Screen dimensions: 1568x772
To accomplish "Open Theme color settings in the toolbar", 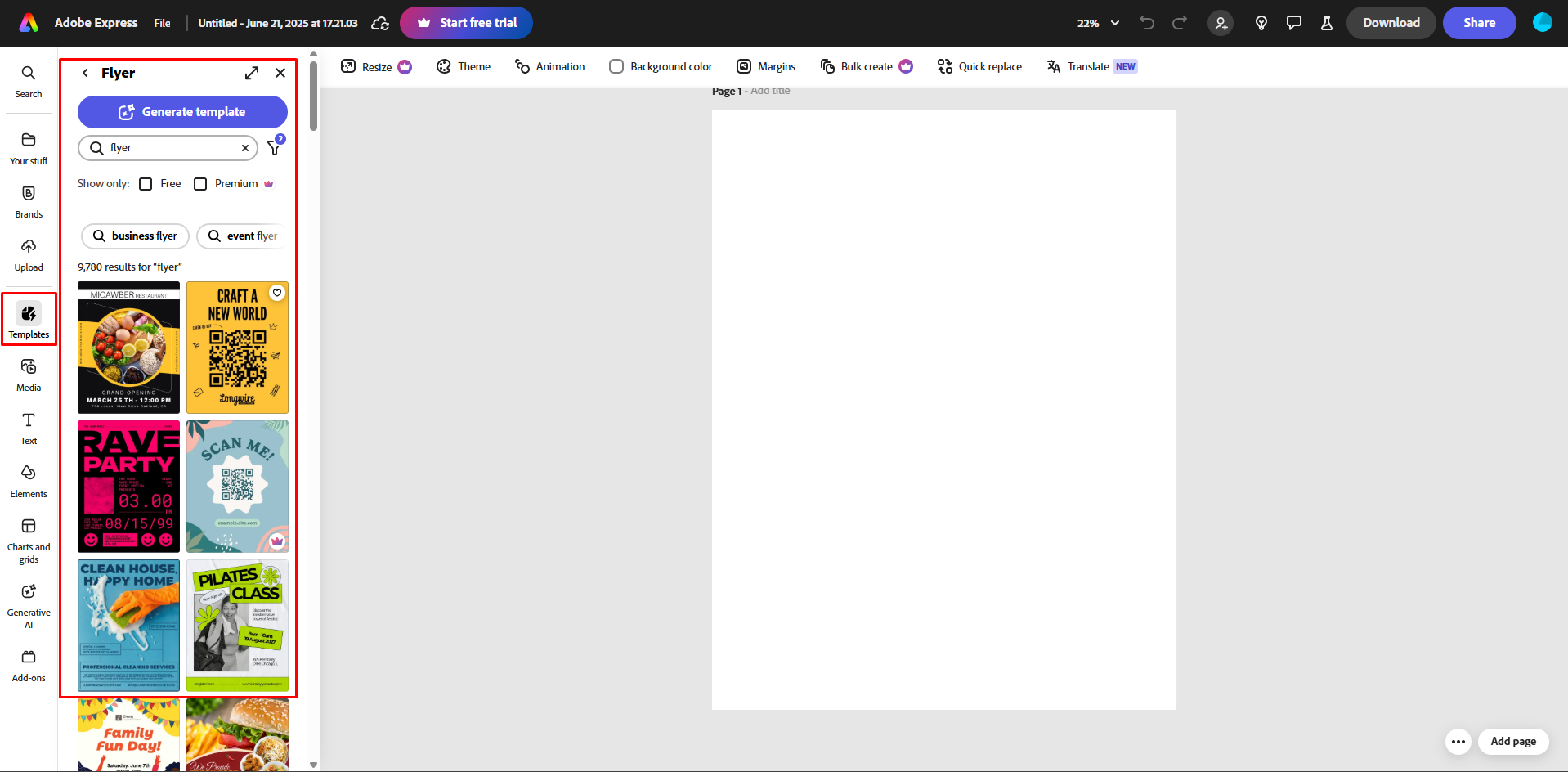I will click(463, 66).
